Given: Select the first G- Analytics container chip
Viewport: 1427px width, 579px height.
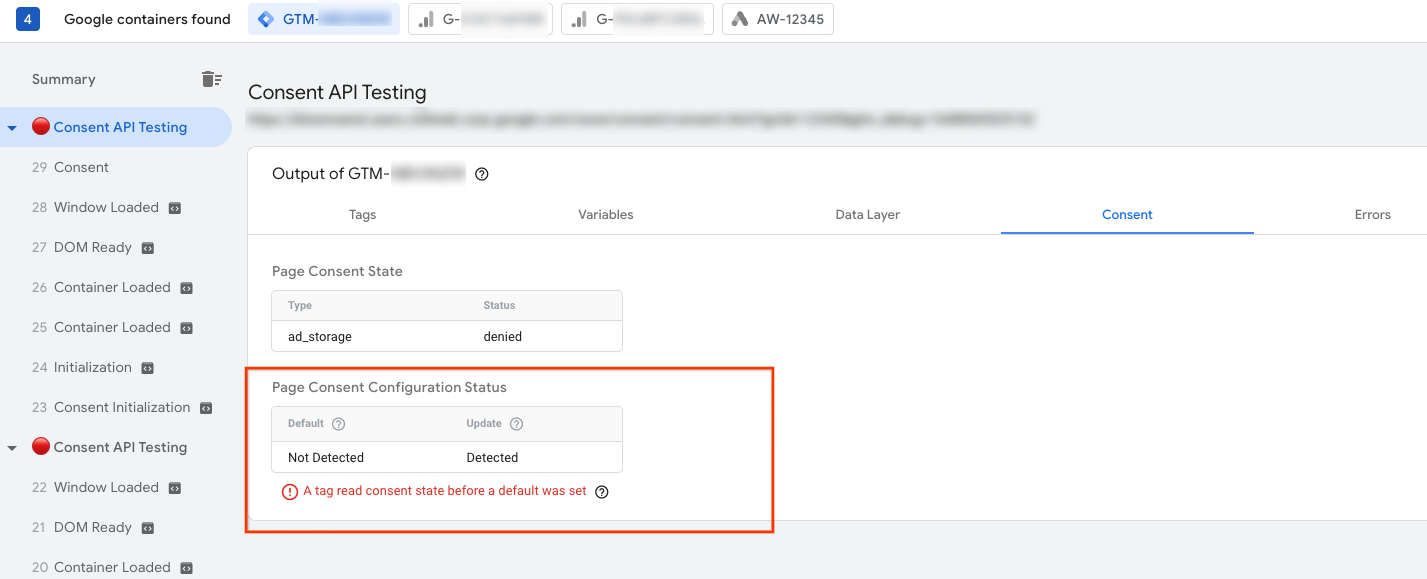Looking at the screenshot, I should 481,19.
